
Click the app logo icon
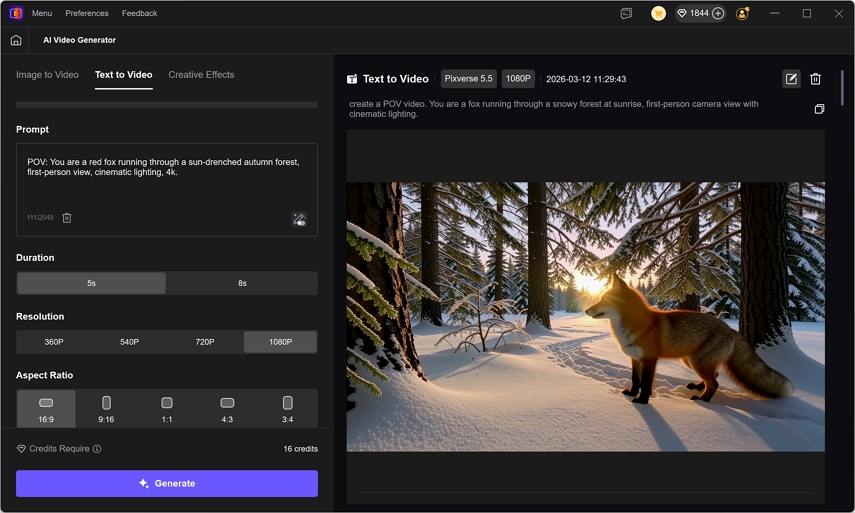pyautogui.click(x=16, y=13)
